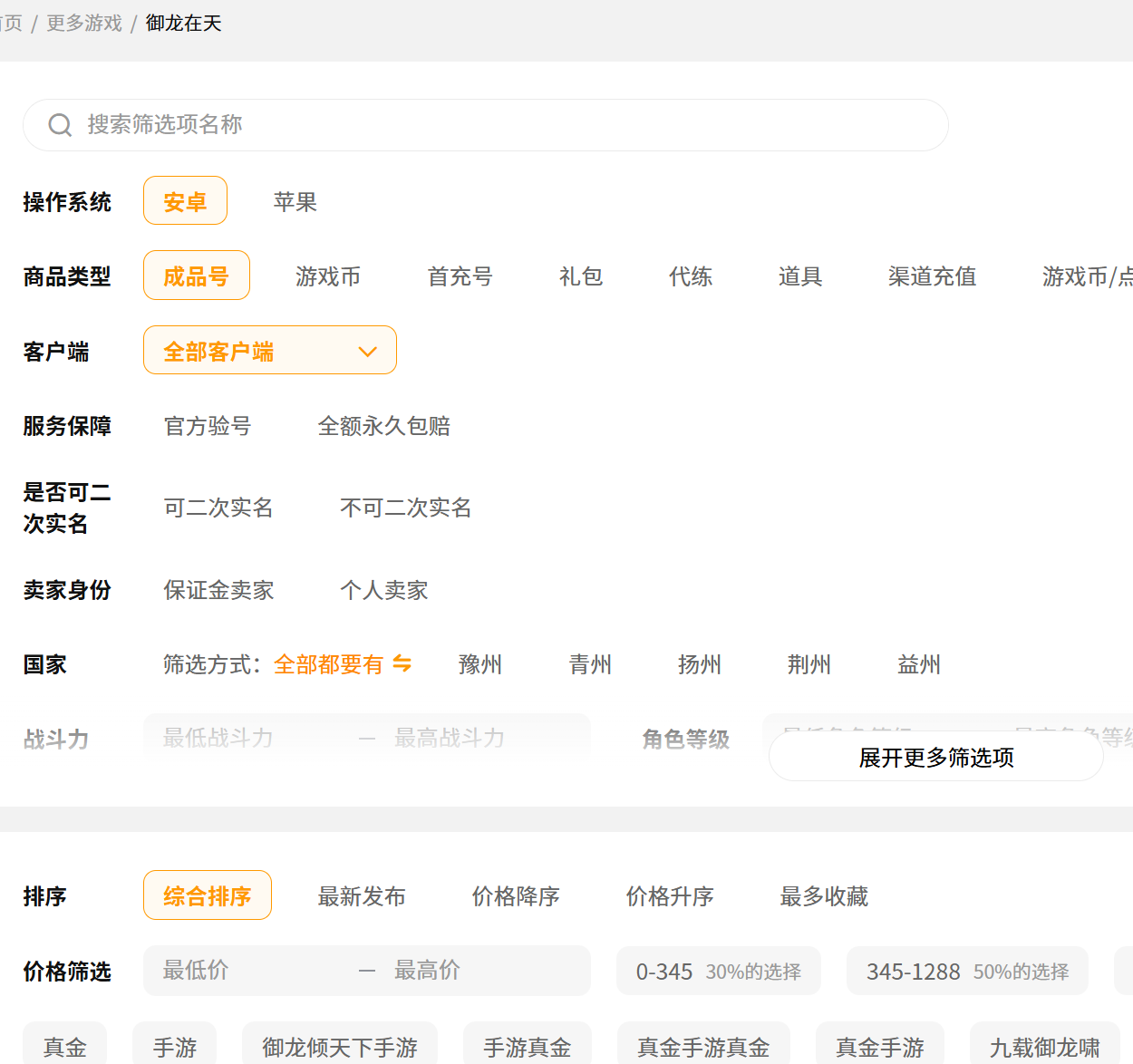This screenshot has width=1133, height=1064.
Task: Click the swap arrows icon beside 全部都要有
Action: click(x=402, y=664)
